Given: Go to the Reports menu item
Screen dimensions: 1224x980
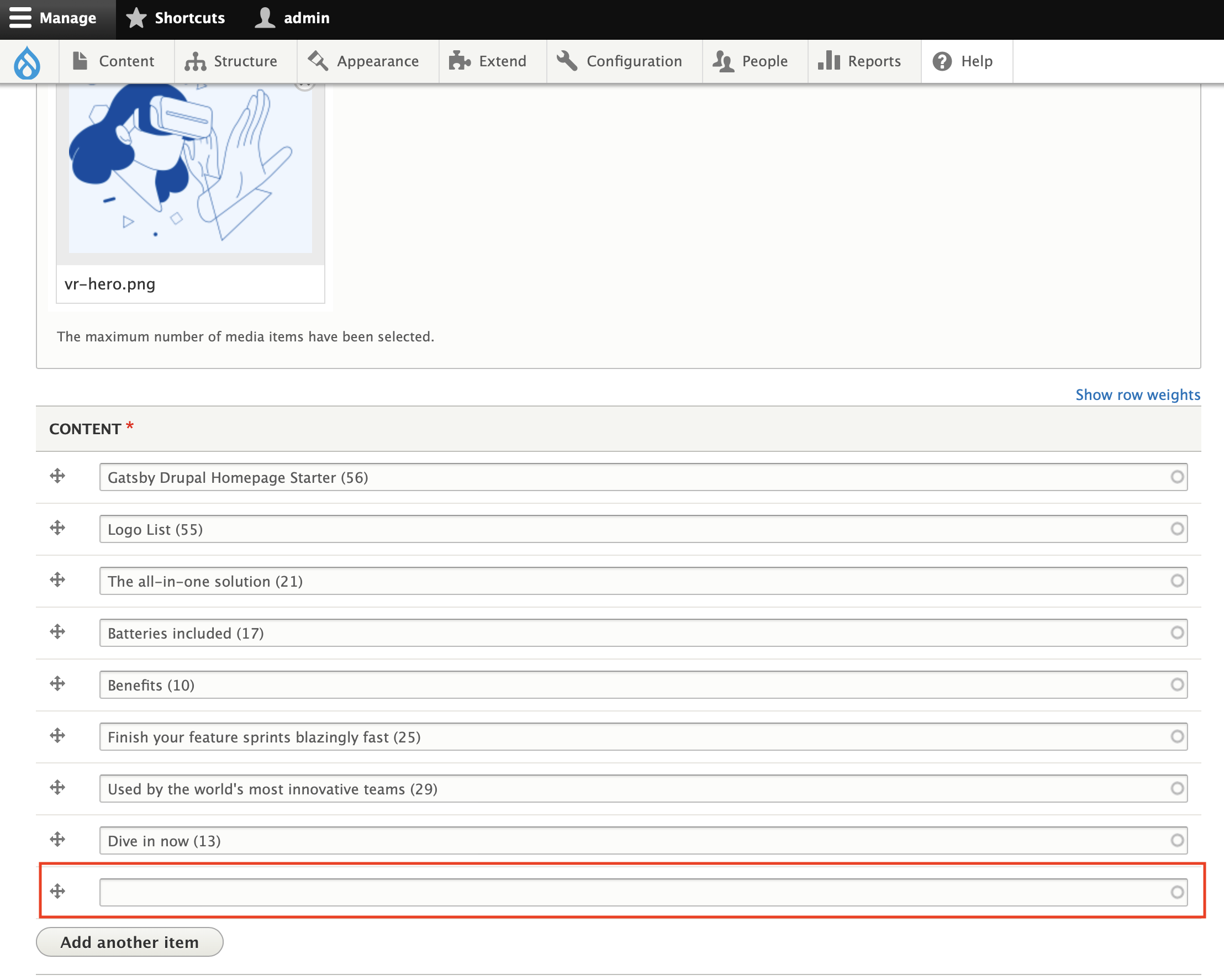Looking at the screenshot, I should tap(859, 61).
